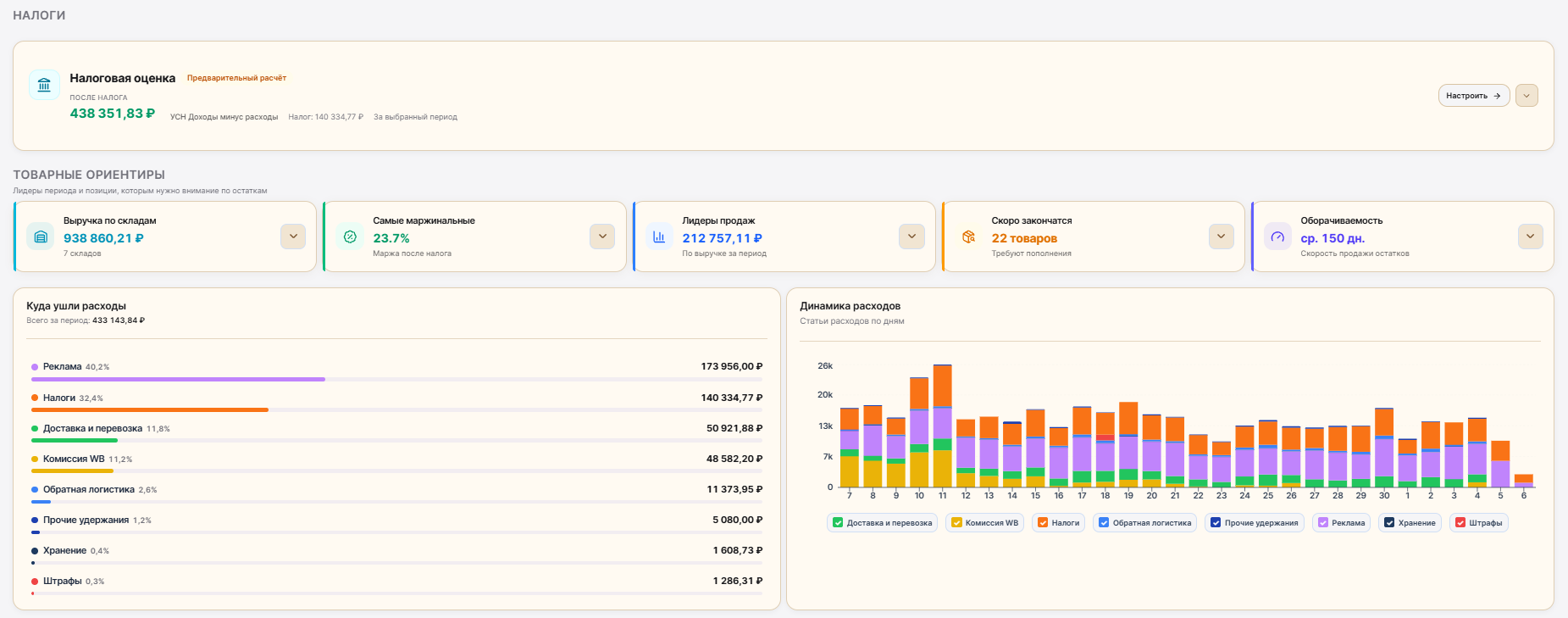Toggle the Доставка и перевозка legend checkbox

(838, 523)
